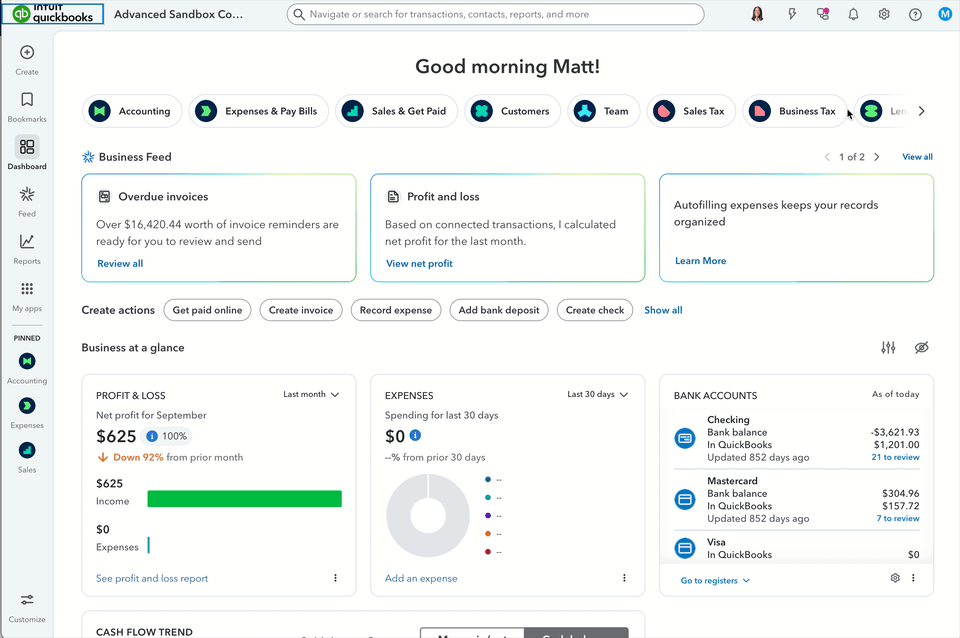
Task: Click the Checking account icon
Action: coord(685,438)
